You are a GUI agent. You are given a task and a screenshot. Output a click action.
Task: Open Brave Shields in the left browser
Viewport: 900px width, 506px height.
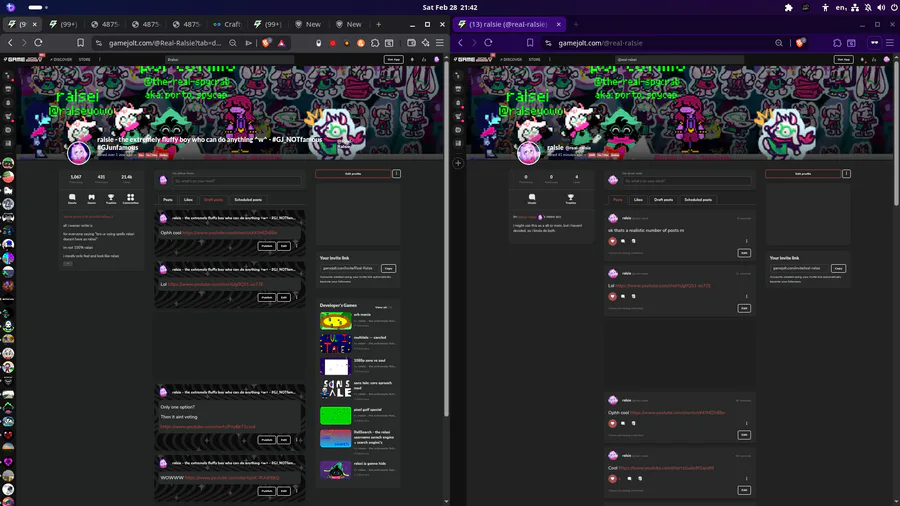(266, 42)
